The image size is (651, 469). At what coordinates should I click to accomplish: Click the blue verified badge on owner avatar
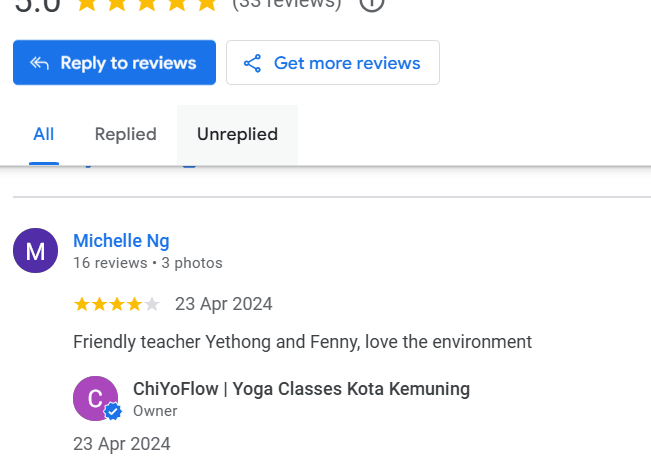pyautogui.click(x=113, y=411)
